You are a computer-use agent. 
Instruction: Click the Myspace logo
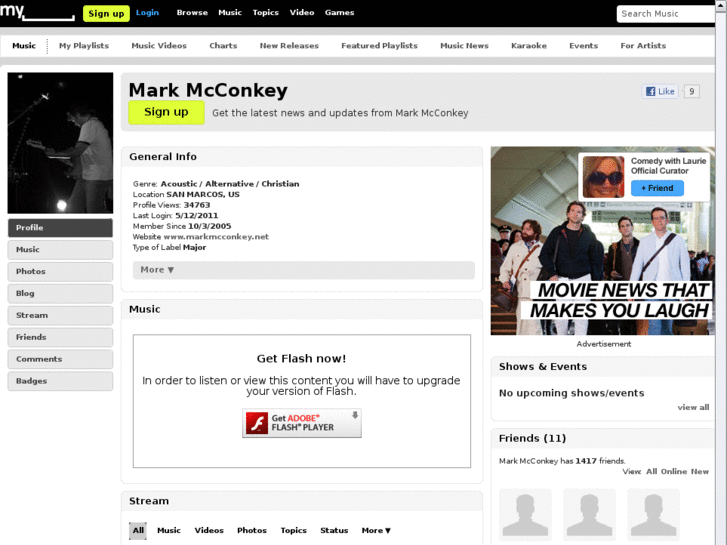37,12
